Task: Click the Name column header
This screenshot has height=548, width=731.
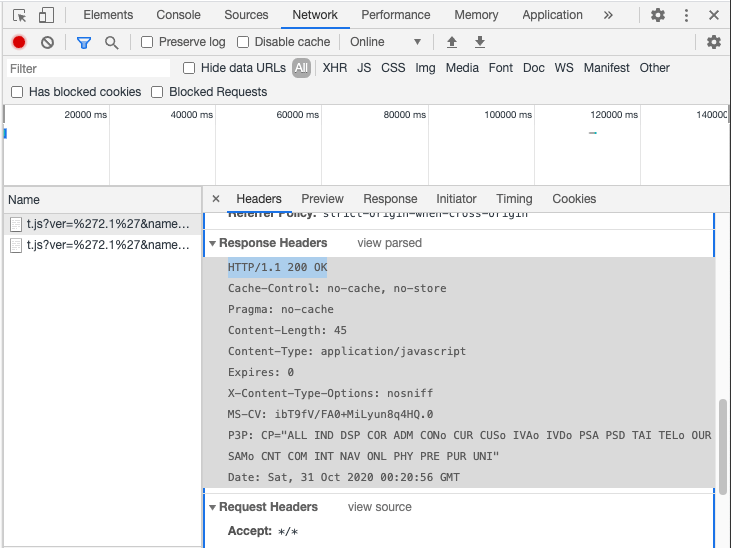Action: pyautogui.click(x=103, y=200)
